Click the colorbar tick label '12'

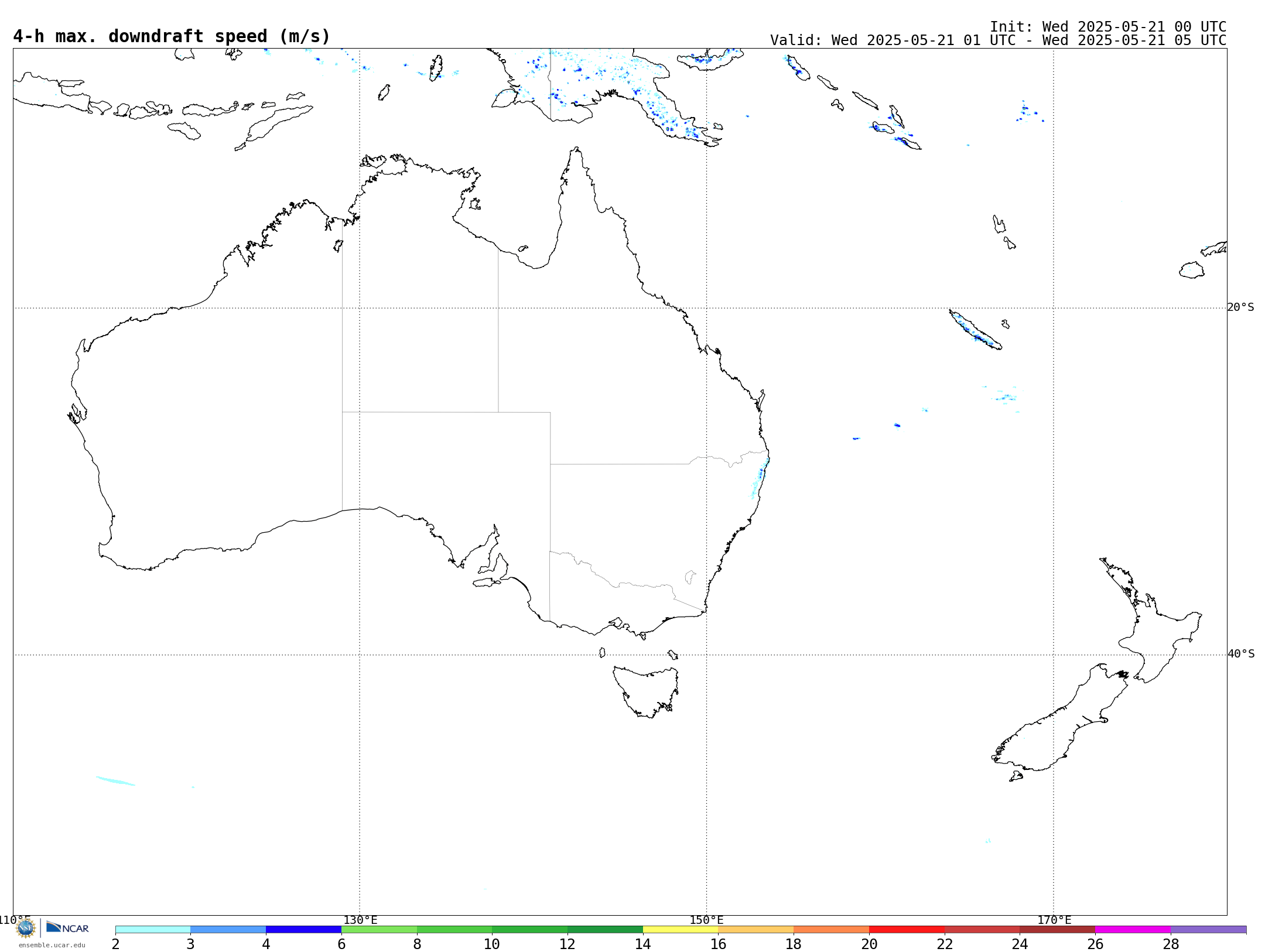567,944
